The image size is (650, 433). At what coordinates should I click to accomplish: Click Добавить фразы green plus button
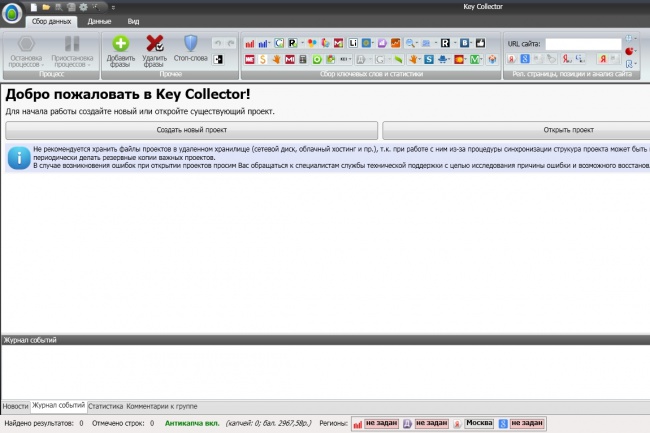coord(121,51)
